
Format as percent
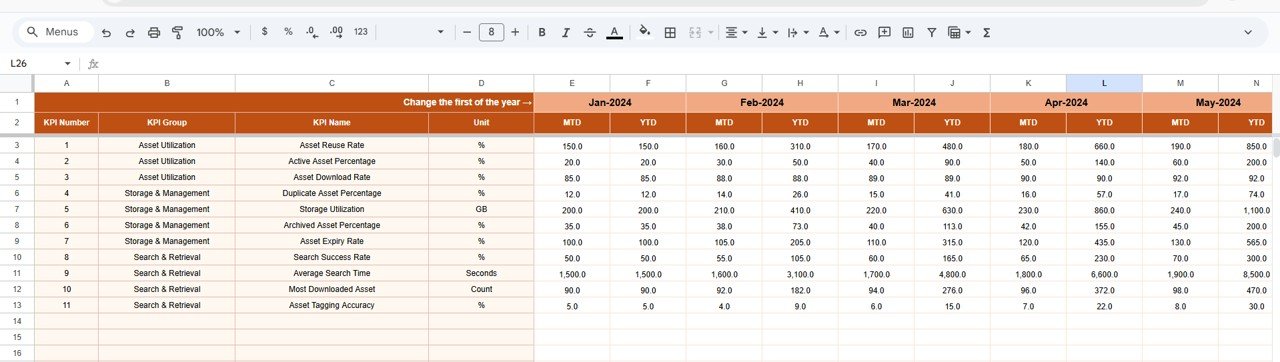pos(288,32)
